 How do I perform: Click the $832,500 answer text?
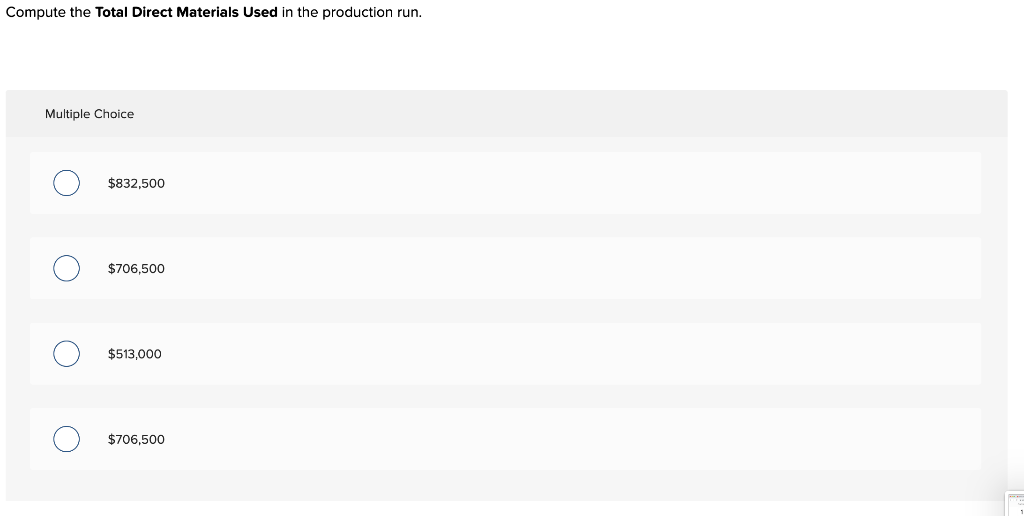pos(136,183)
